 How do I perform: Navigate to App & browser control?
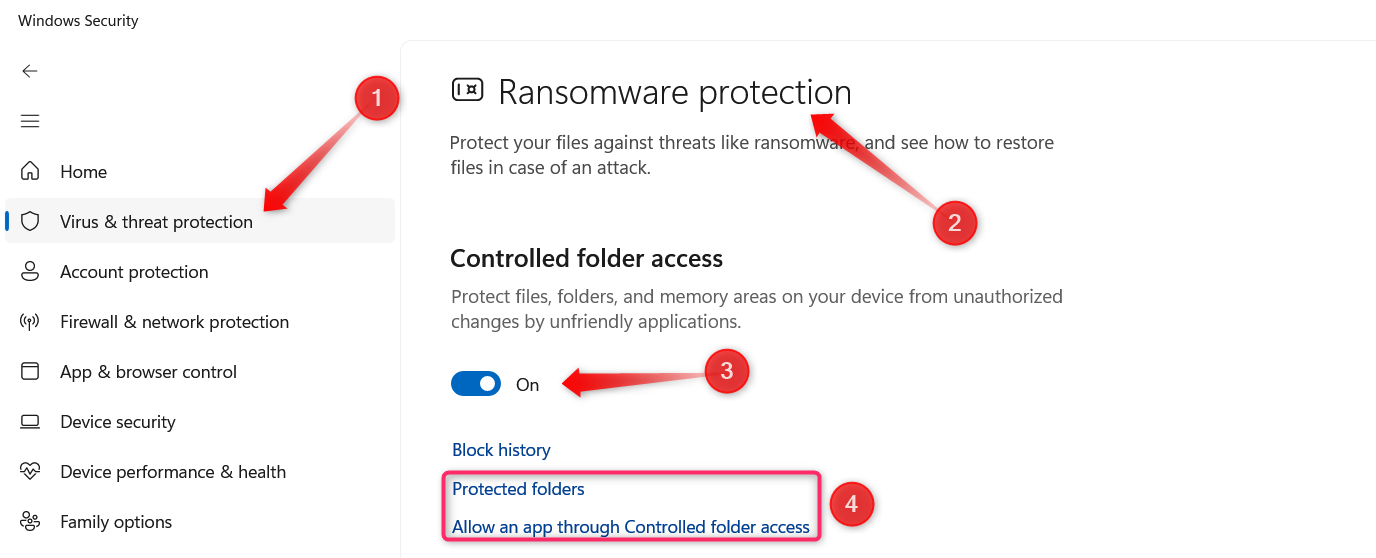pos(148,372)
